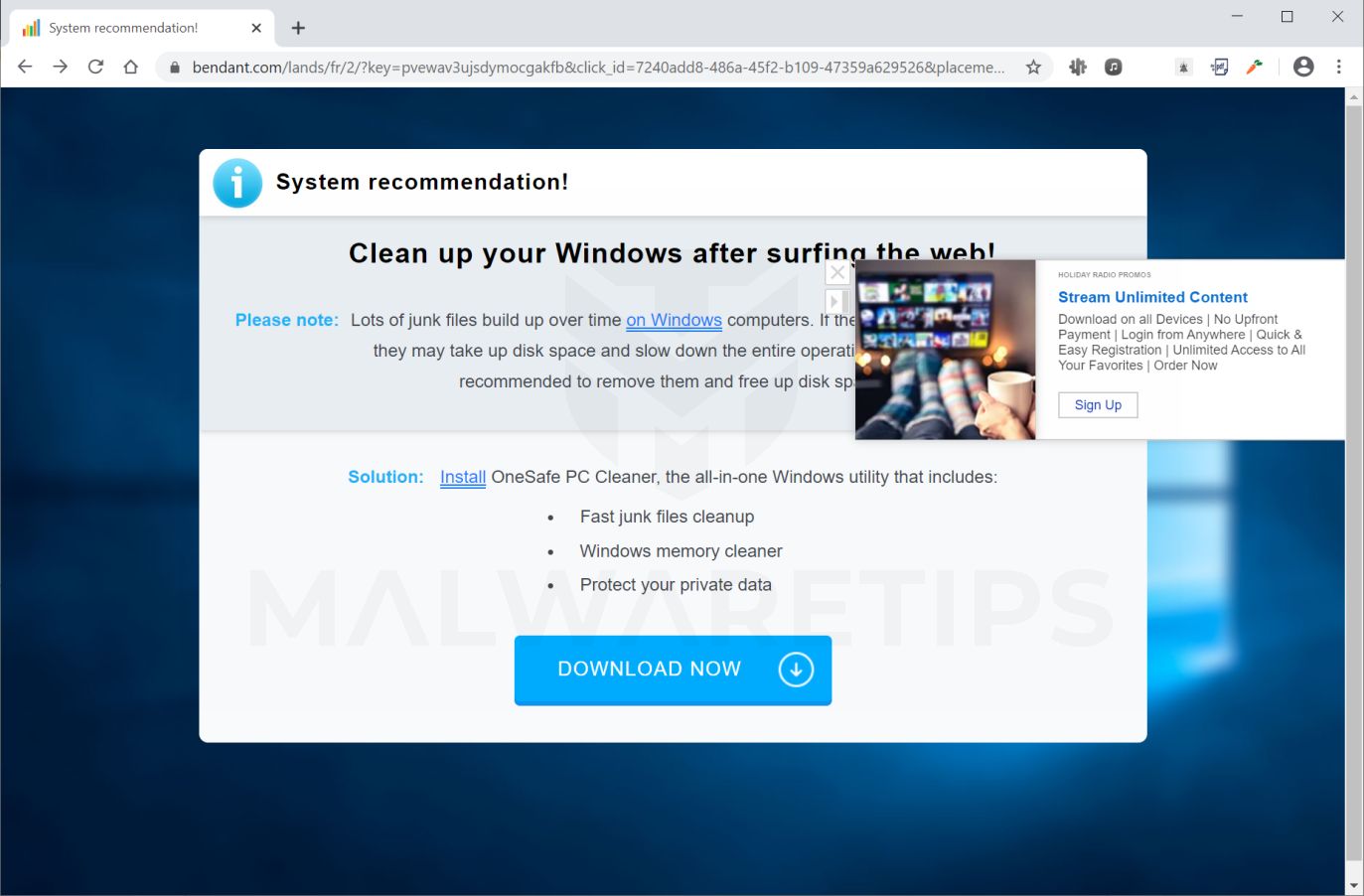The width and height of the screenshot is (1364, 896).
Task: View site security info via lock icon
Action: (175, 68)
